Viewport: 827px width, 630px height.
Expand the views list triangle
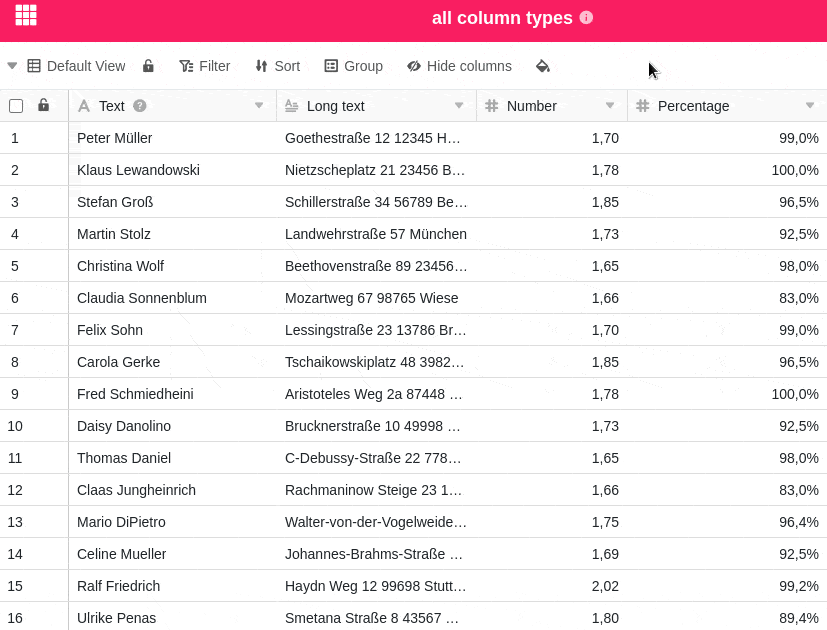pos(12,66)
